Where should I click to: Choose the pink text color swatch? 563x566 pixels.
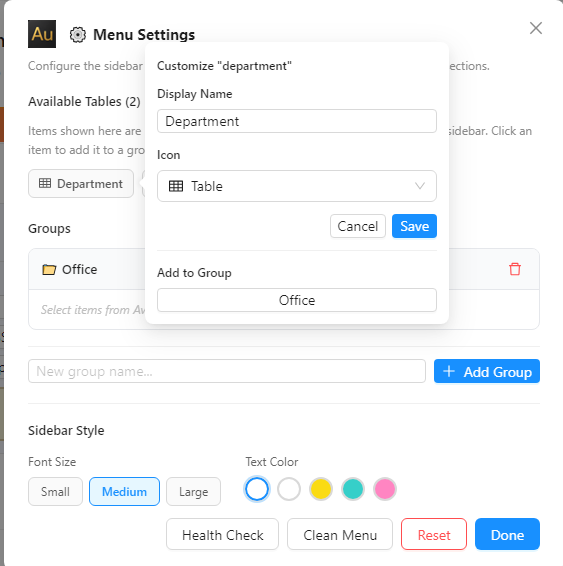coord(385,489)
